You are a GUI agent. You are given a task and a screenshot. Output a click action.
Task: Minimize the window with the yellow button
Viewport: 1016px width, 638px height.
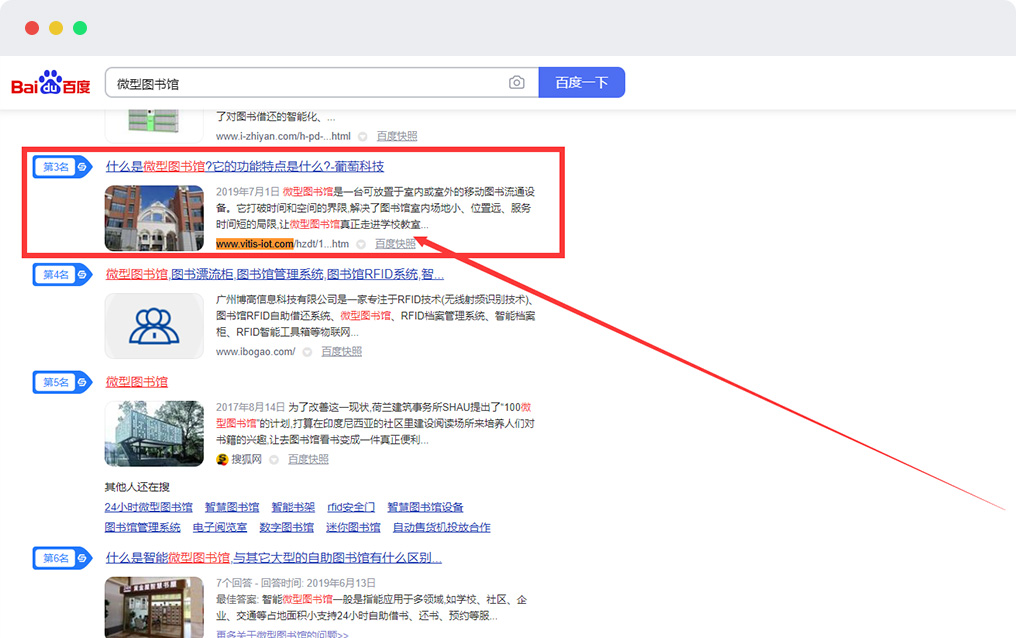click(x=56, y=28)
